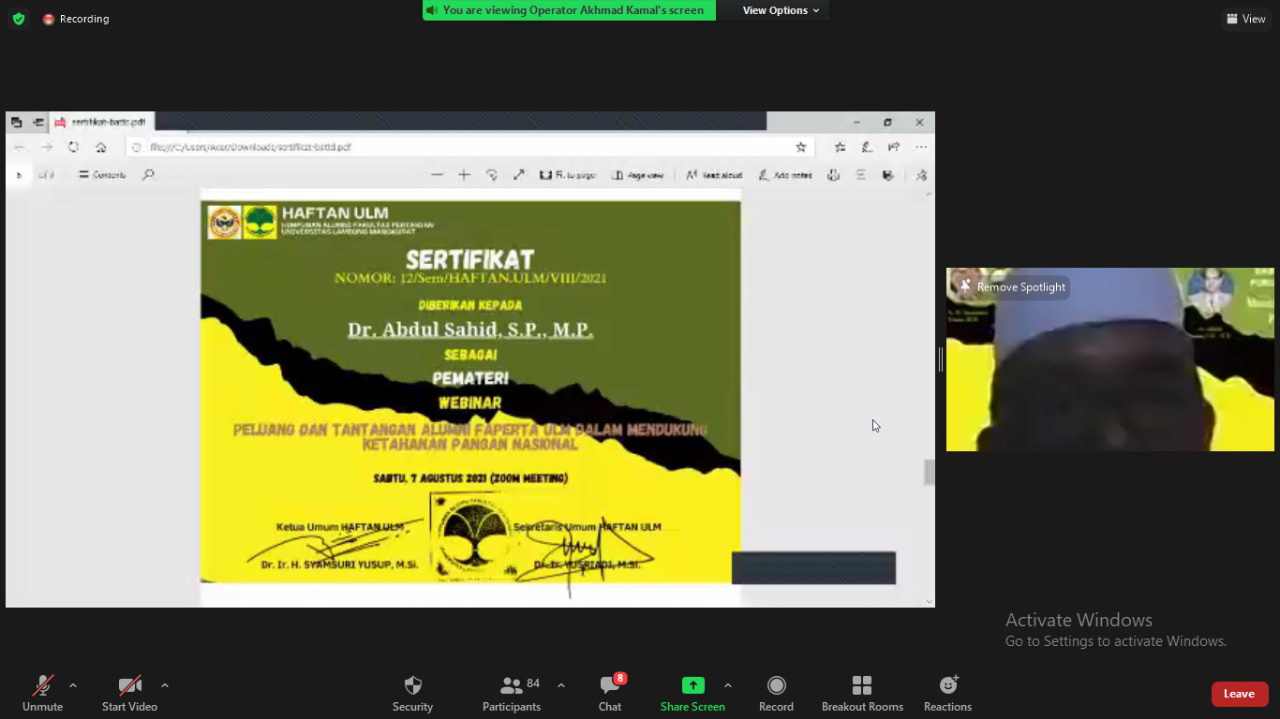Click the View layout button
The width and height of the screenshot is (1280, 719).
click(1246, 19)
